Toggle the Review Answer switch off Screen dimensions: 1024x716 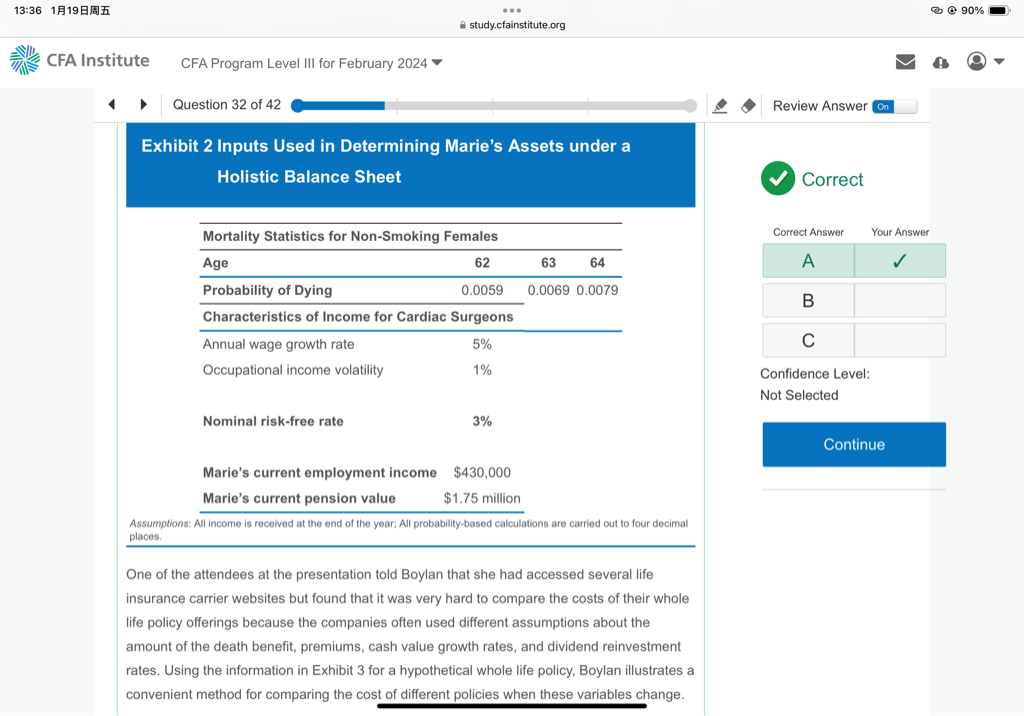(893, 106)
